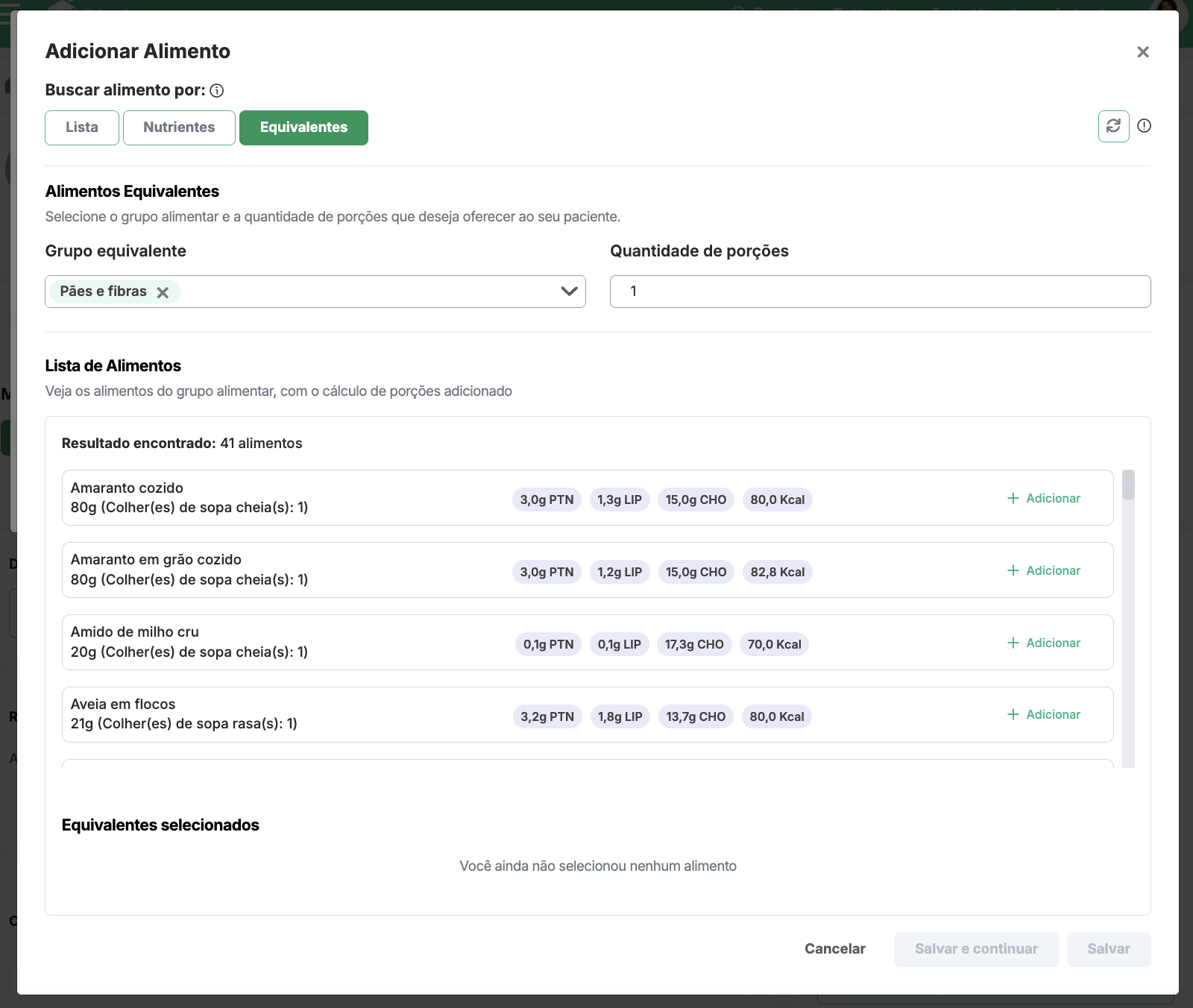
Task: Click the plus icon for Amaranto cozido
Action: (1013, 498)
